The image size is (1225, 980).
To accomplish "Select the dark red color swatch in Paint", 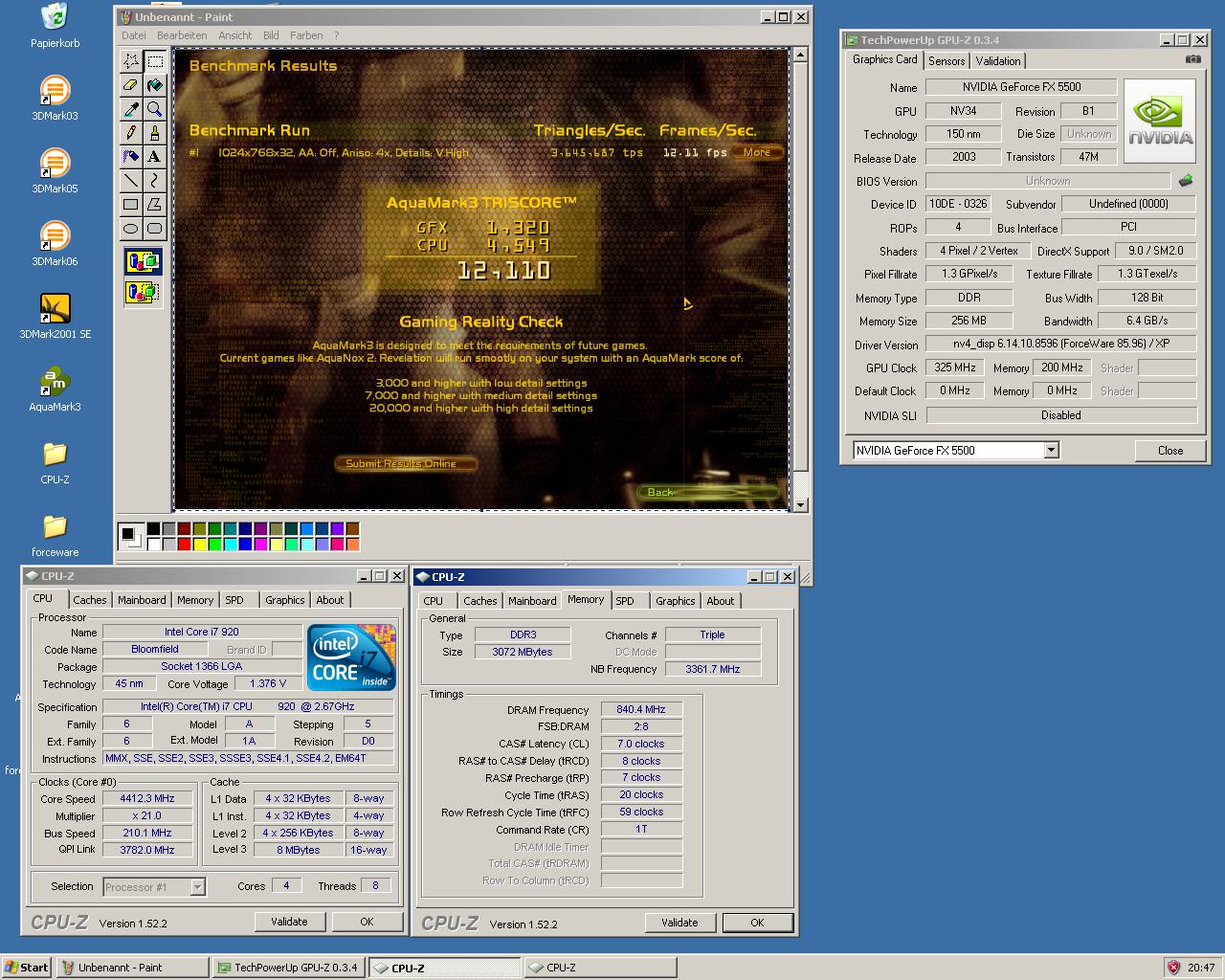I will point(184,528).
